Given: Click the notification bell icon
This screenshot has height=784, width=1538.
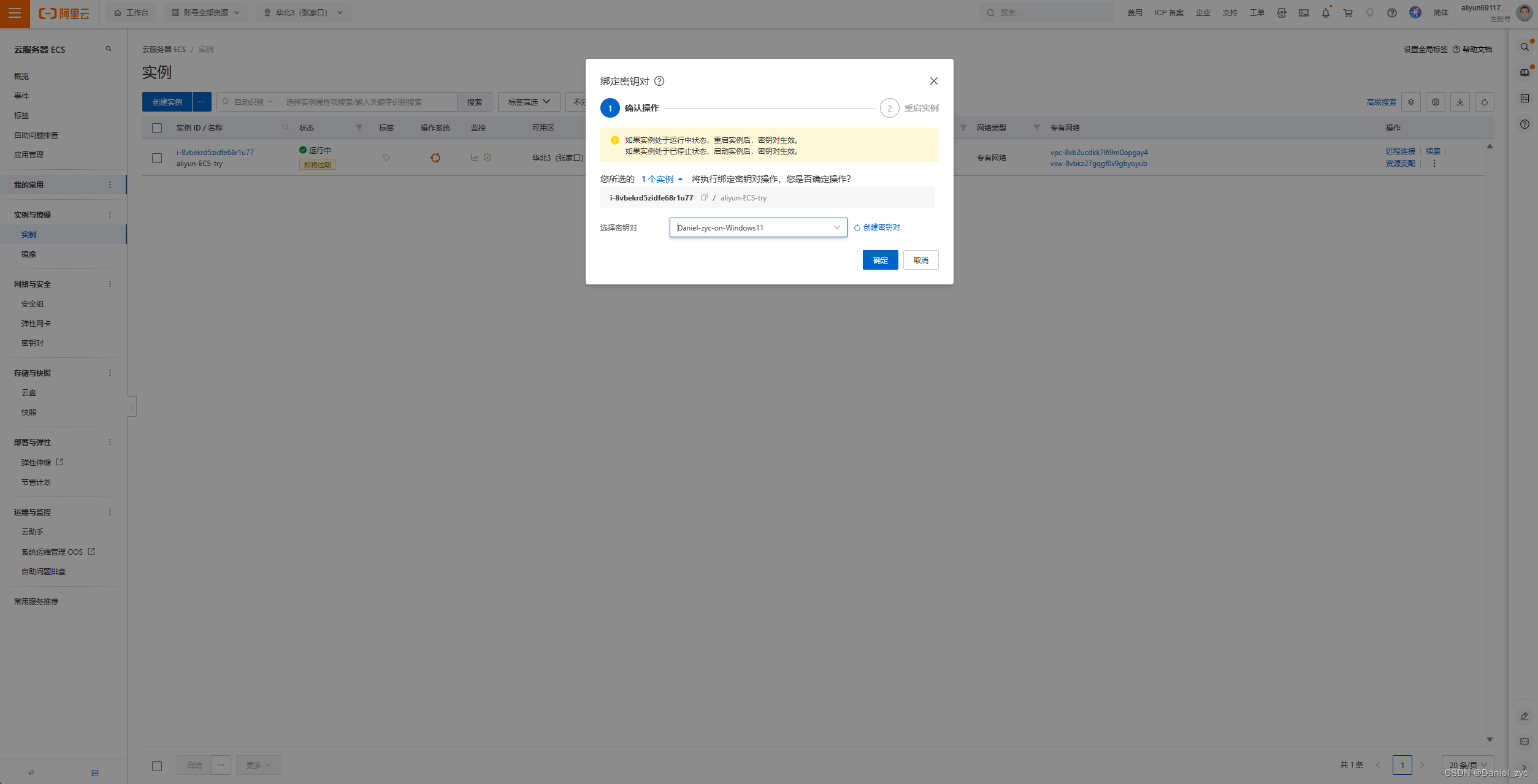Looking at the screenshot, I should click(x=1325, y=13).
